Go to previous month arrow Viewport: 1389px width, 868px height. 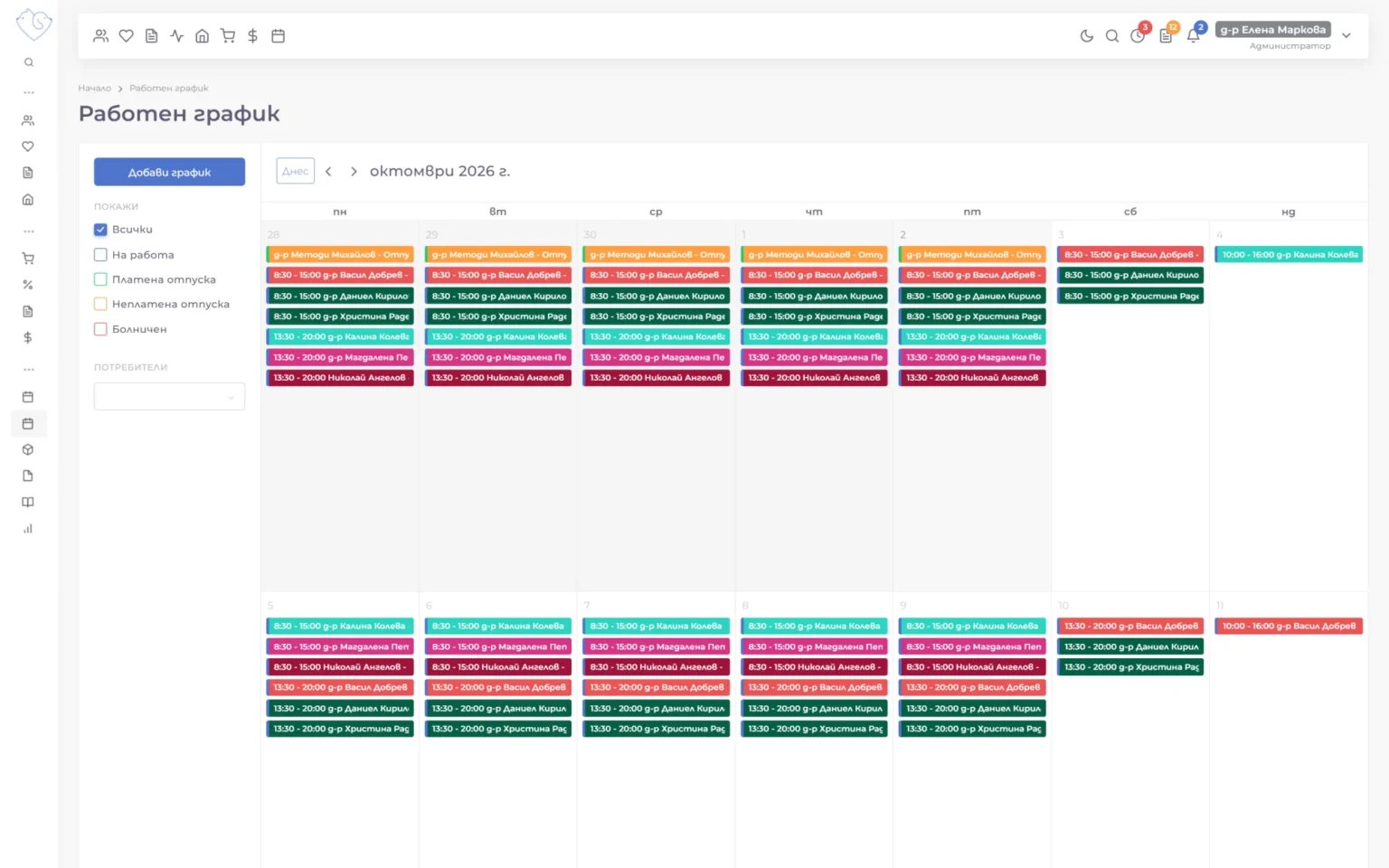328,171
